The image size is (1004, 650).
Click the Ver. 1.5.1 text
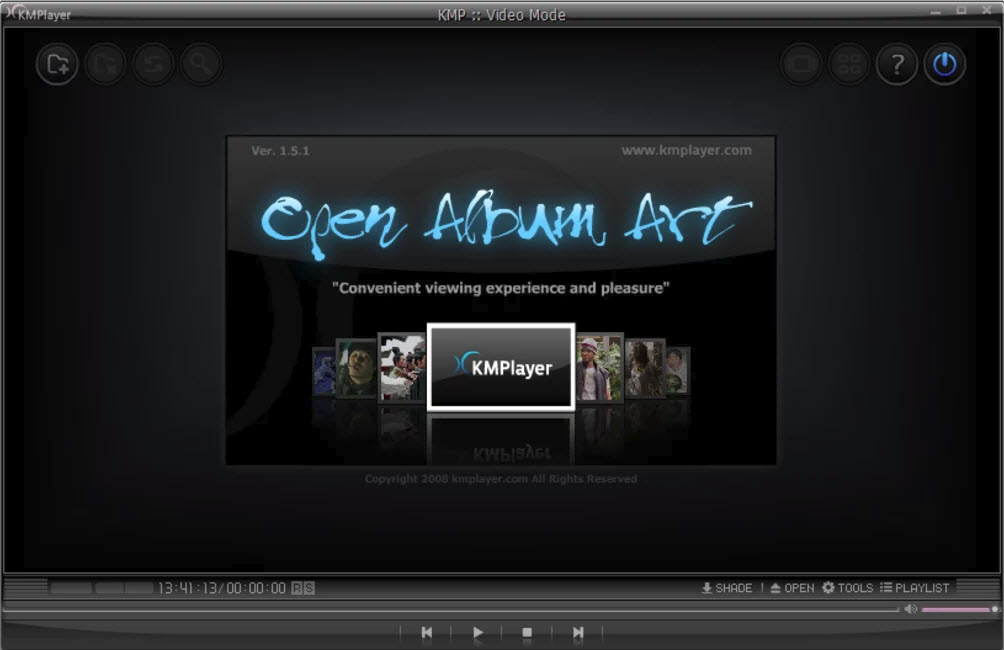(x=280, y=151)
